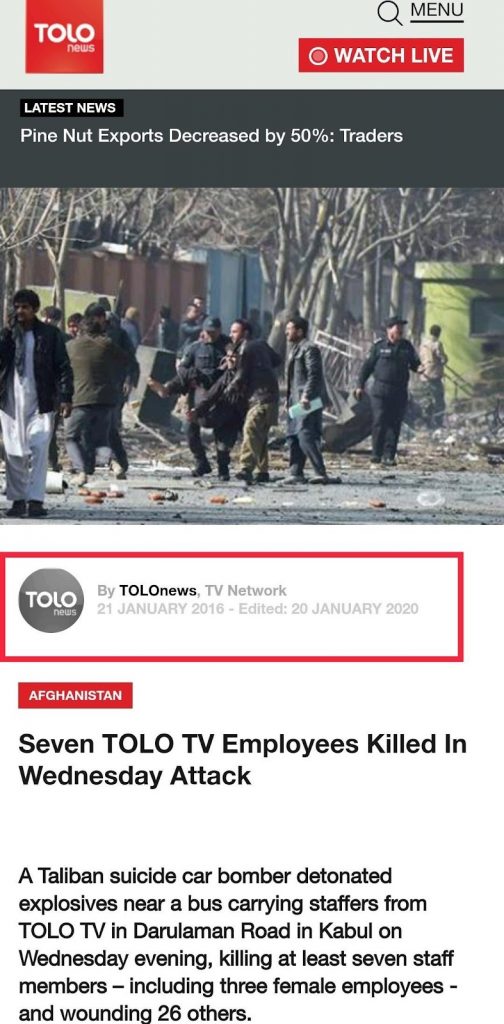The height and width of the screenshot is (1024, 504).
Task: Click the grey TOLO news author avatar
Action: pyautogui.click(x=51, y=600)
